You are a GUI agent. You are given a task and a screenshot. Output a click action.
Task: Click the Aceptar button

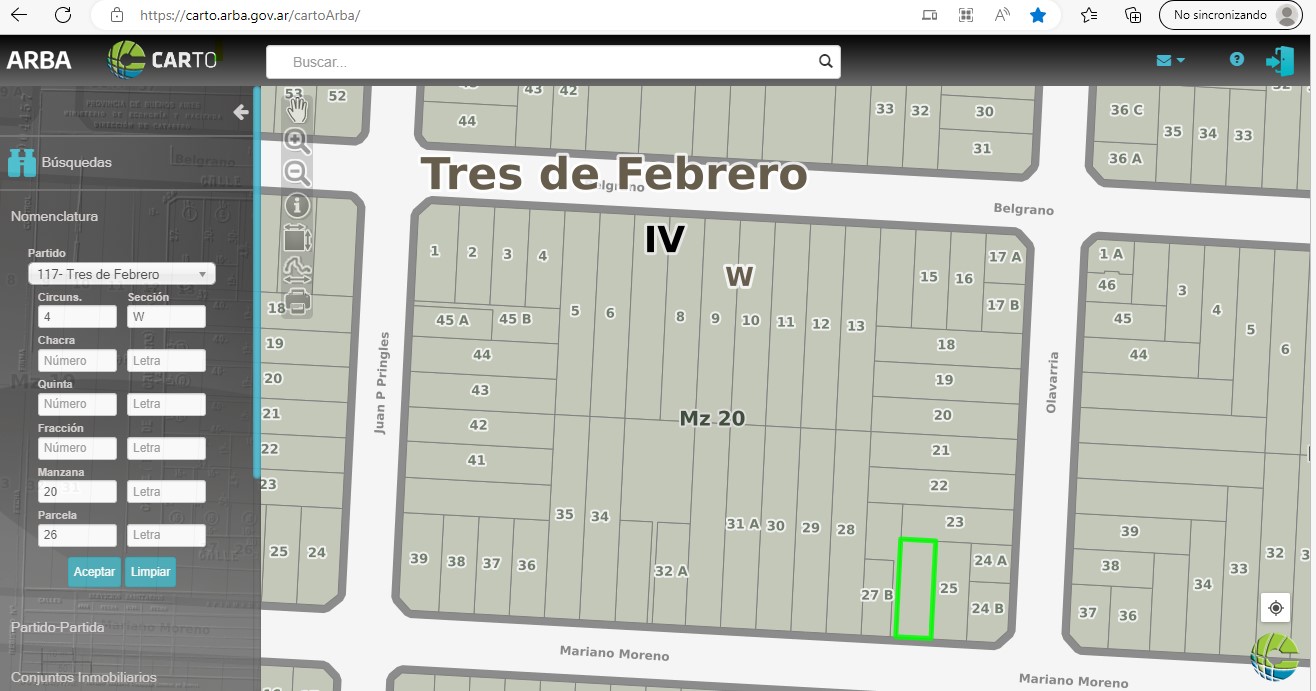coord(94,572)
